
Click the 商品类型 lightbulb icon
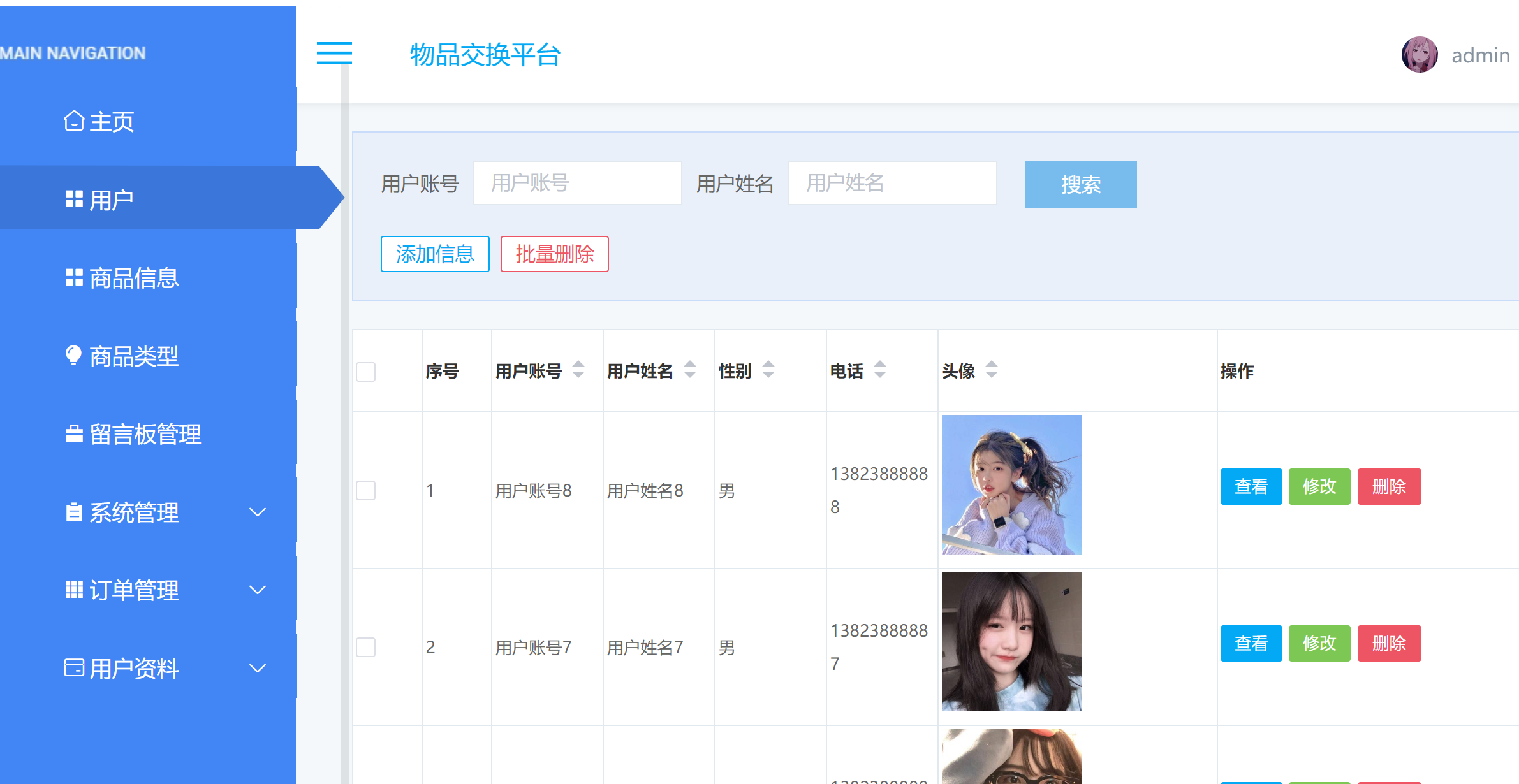coord(73,355)
